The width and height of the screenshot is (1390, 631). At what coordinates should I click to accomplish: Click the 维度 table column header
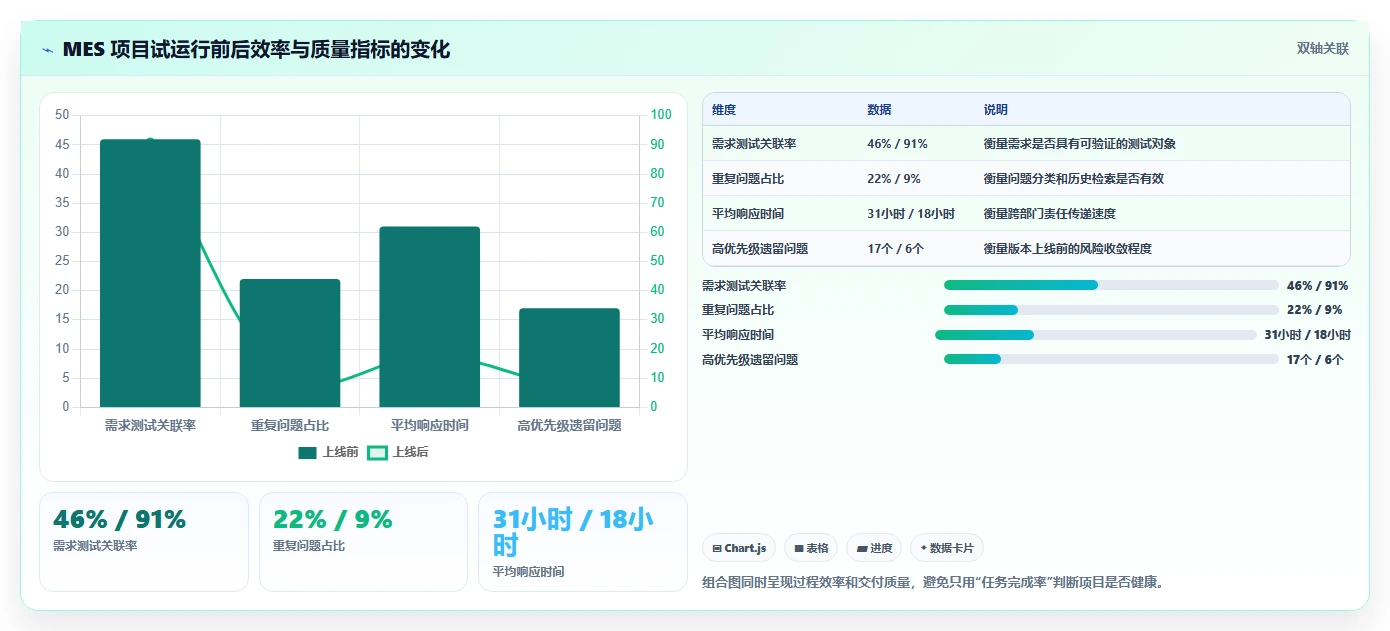pos(724,110)
